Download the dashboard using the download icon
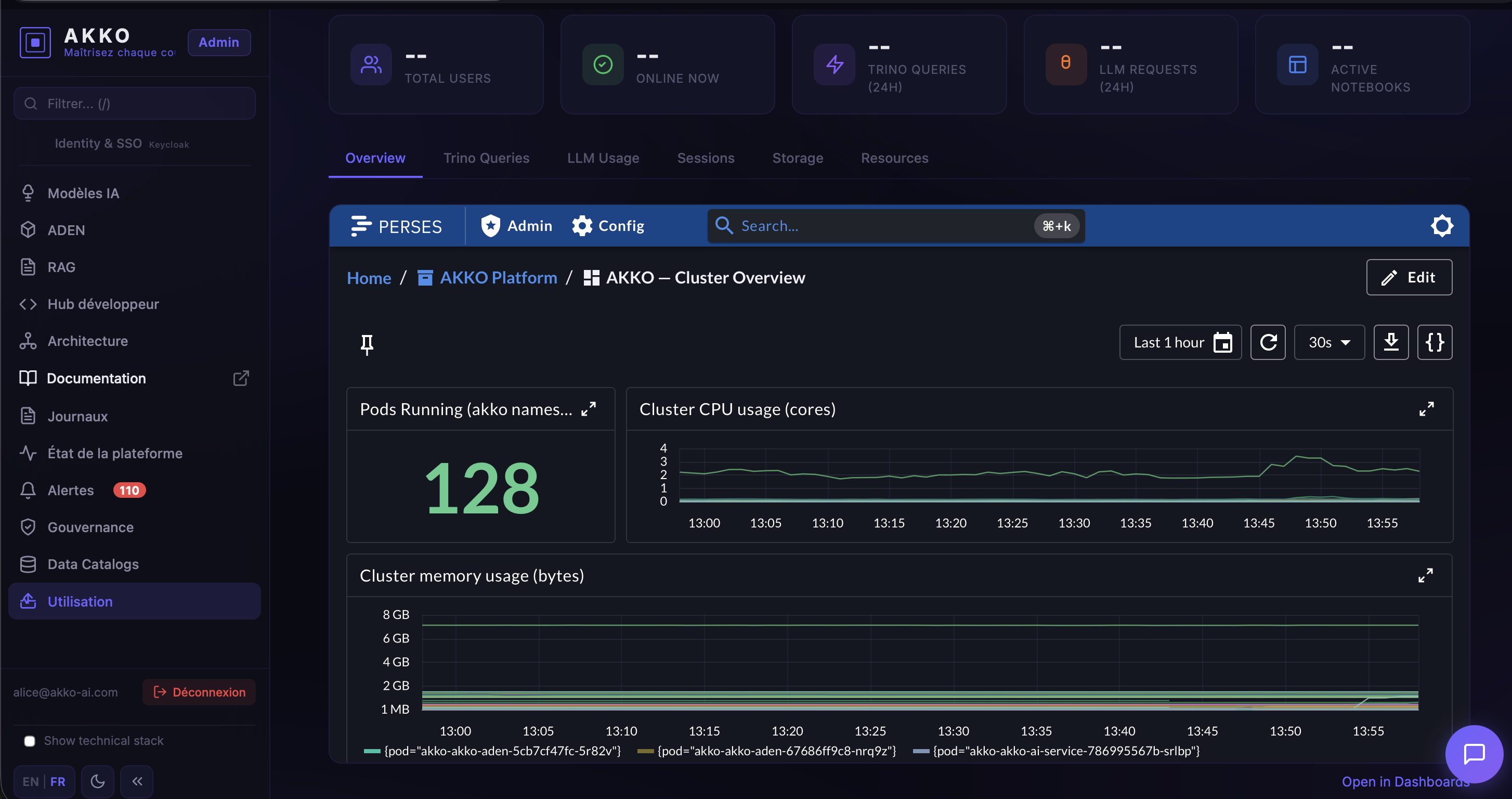Image resolution: width=1512 pixels, height=799 pixels. coord(1390,342)
